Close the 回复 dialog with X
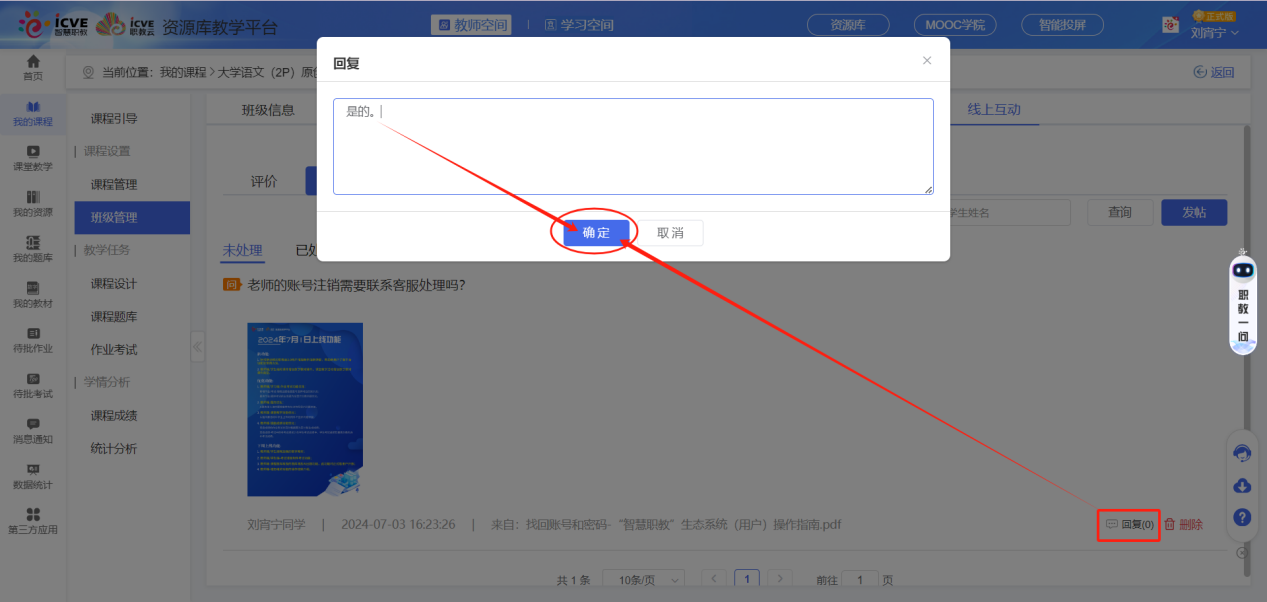Image resolution: width=1267 pixels, height=602 pixels. click(x=927, y=61)
